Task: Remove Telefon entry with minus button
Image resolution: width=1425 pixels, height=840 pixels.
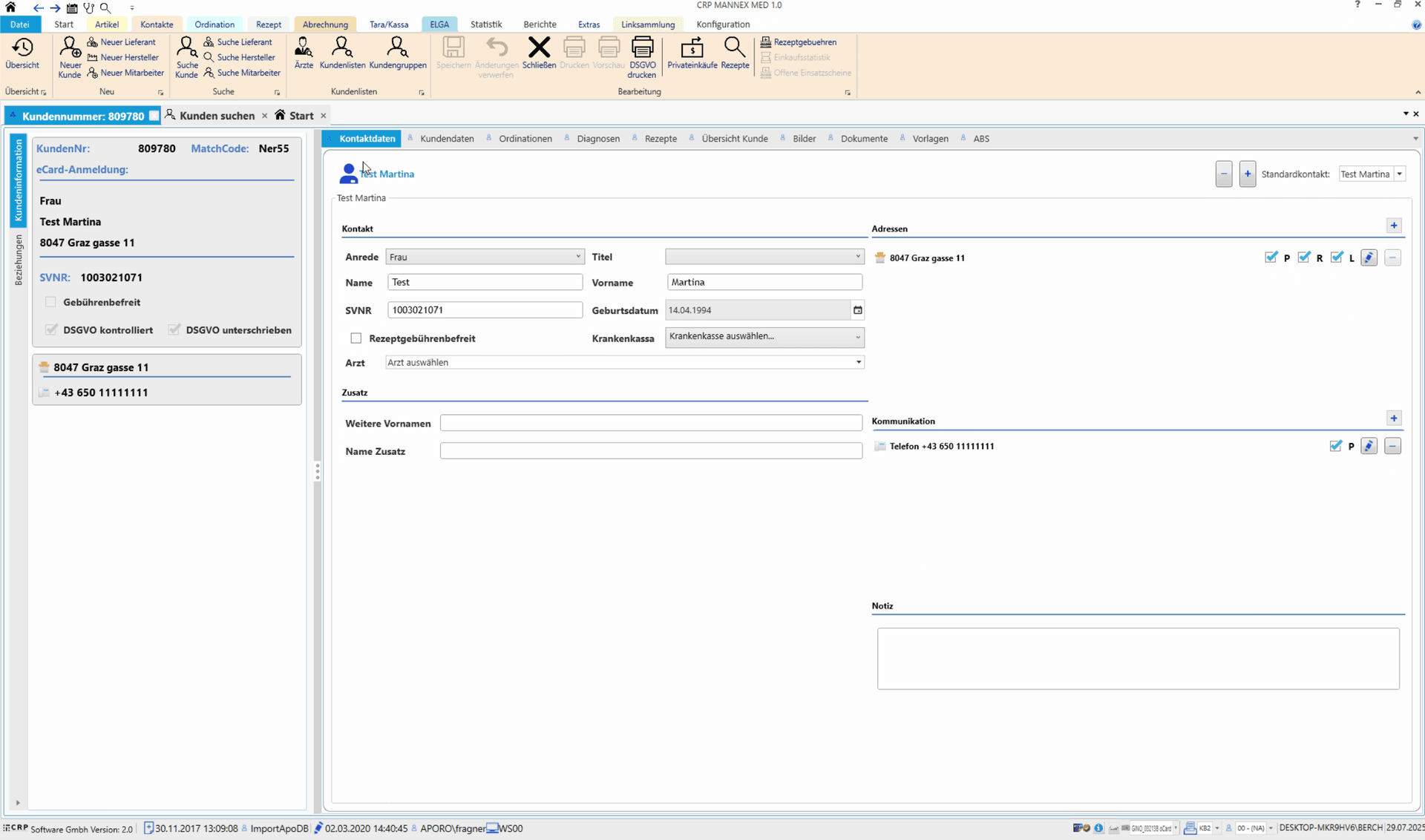Action: tap(1392, 446)
